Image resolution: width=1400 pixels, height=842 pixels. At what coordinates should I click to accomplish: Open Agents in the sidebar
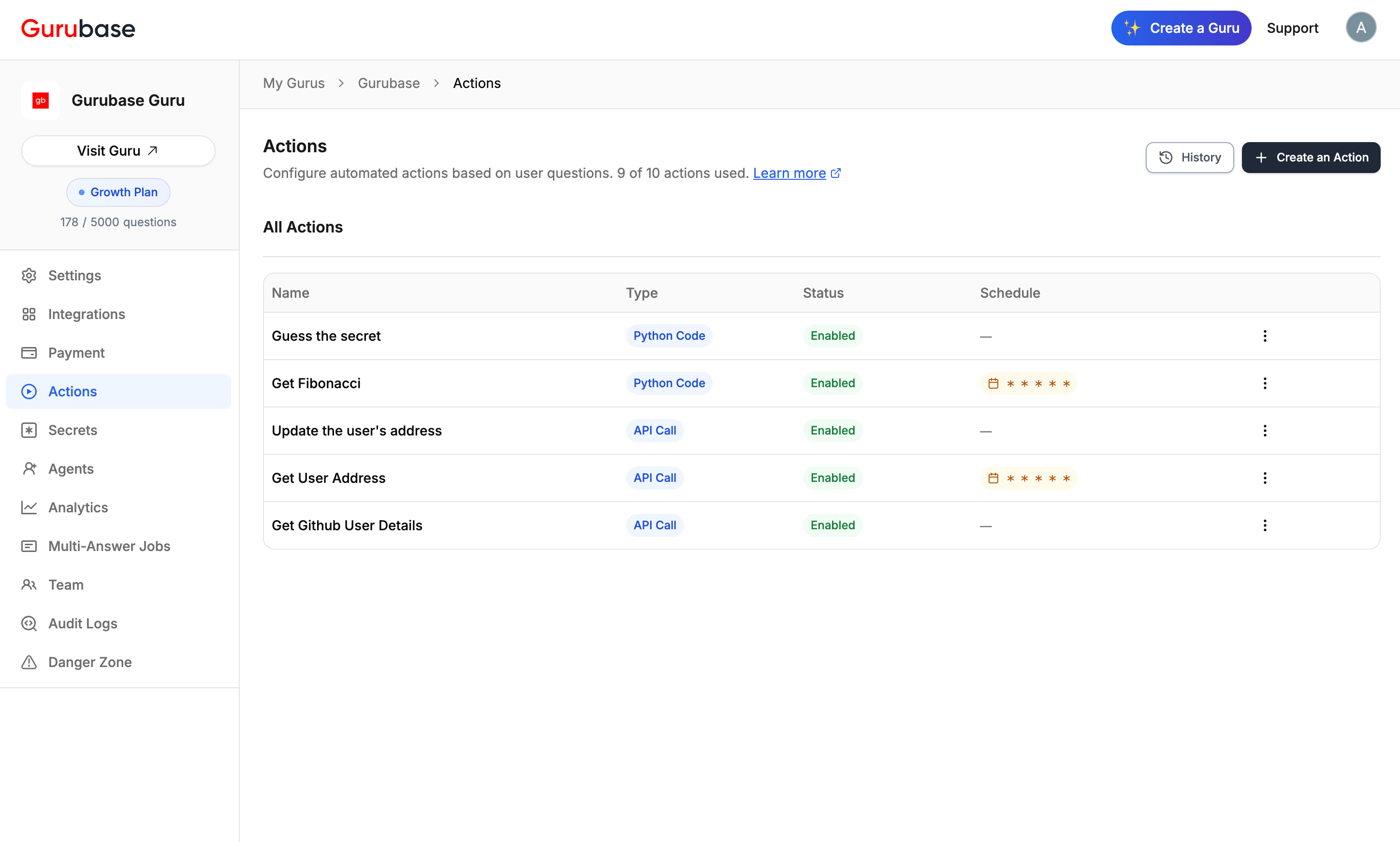118,469
